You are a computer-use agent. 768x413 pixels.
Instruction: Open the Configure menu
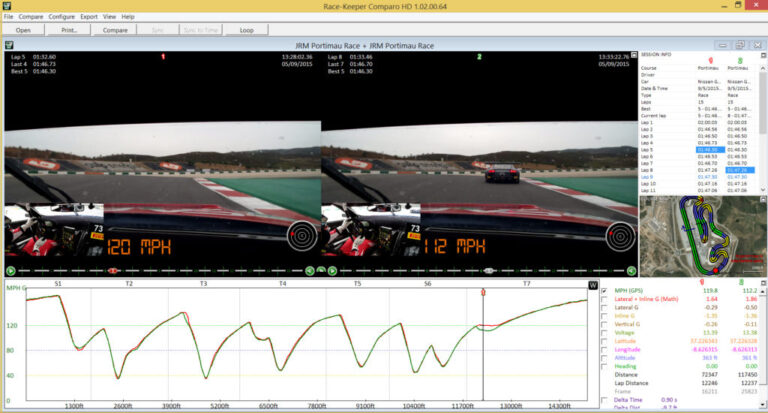(x=61, y=17)
